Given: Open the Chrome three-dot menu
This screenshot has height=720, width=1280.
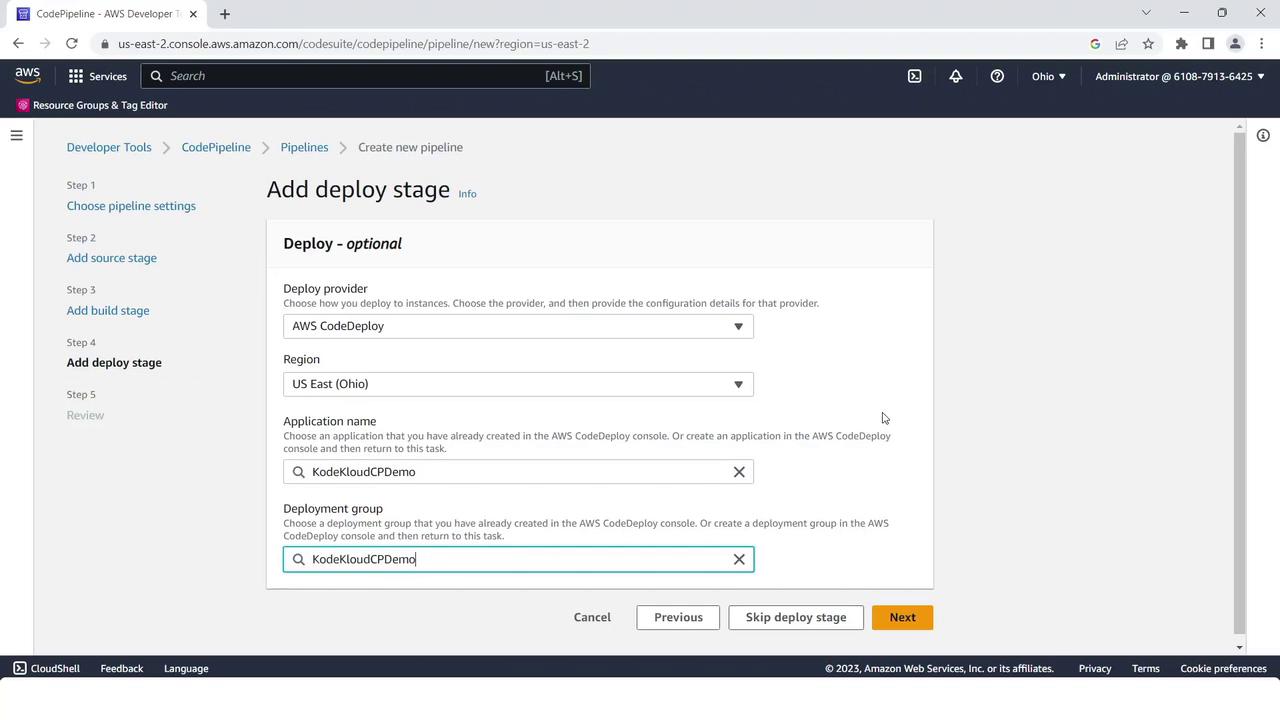Looking at the screenshot, I should tap(1263, 44).
